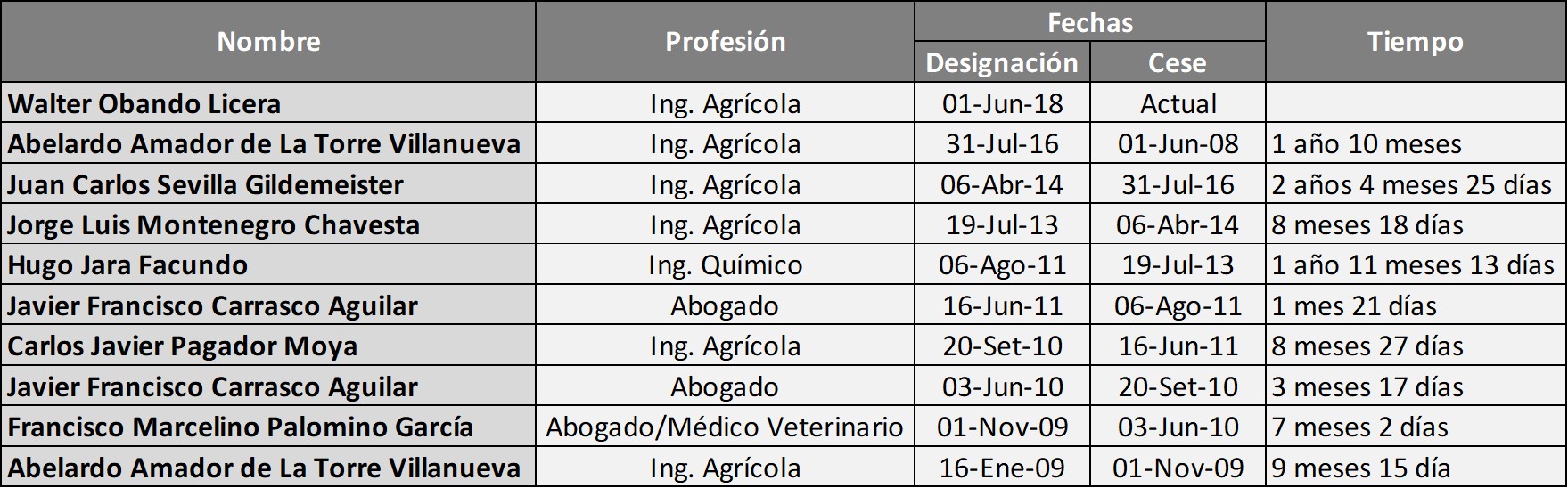Select the Jorge Luis Montenegro Chavesta cell

point(213,225)
